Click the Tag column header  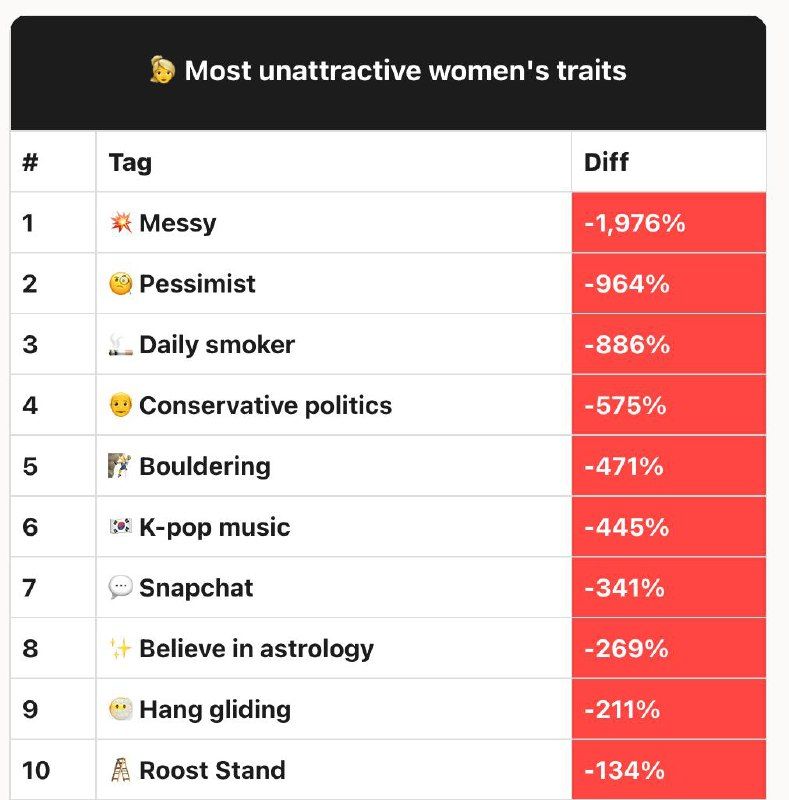point(130,162)
